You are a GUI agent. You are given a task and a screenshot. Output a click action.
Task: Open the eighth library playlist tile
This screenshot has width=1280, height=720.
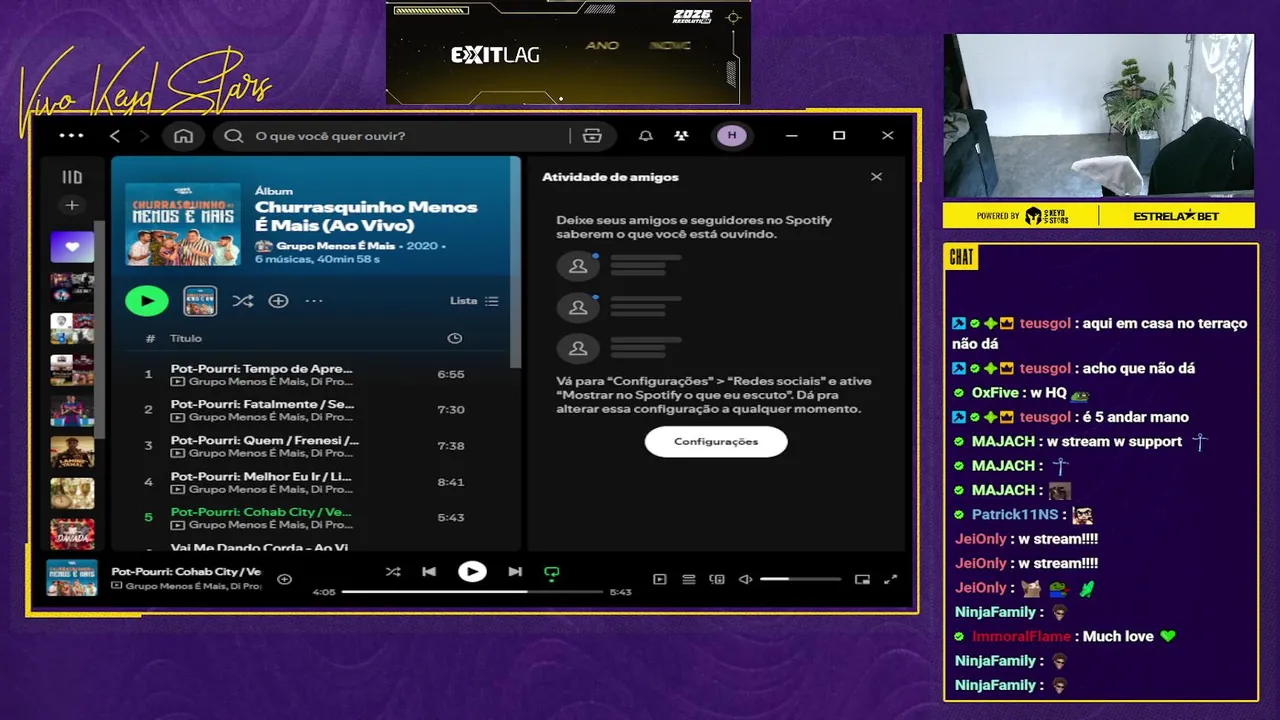[72, 534]
